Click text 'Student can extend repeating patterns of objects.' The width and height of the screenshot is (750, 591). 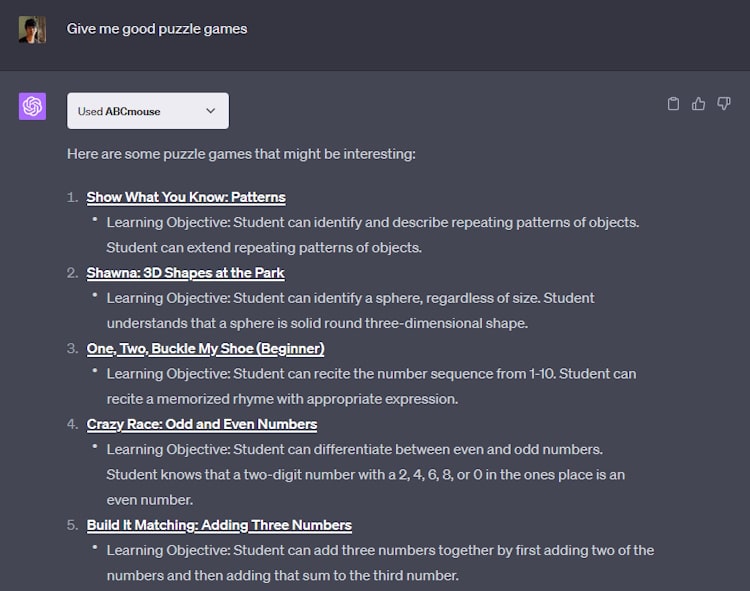[x=264, y=248]
